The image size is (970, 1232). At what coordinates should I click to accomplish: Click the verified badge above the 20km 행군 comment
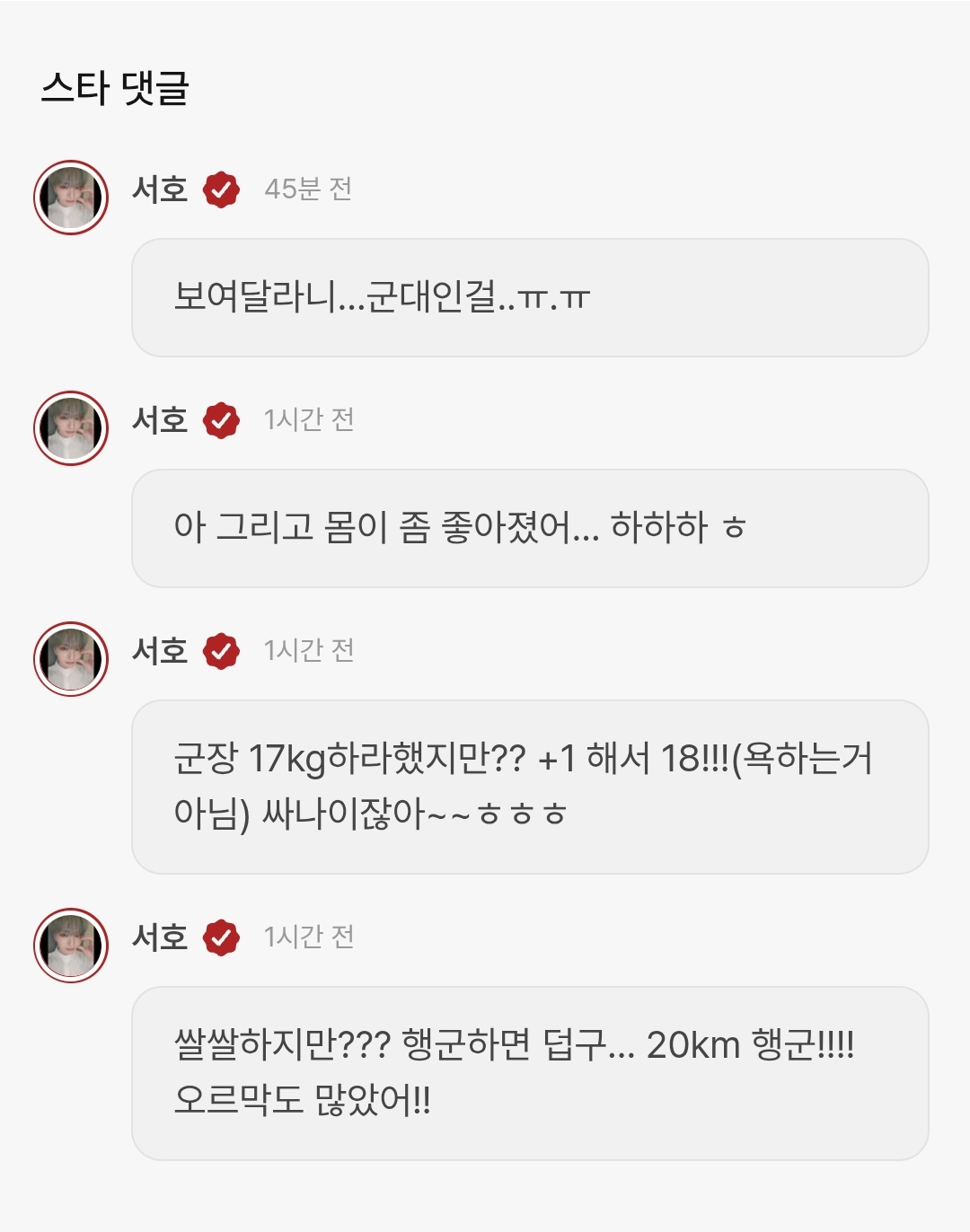click(221, 937)
